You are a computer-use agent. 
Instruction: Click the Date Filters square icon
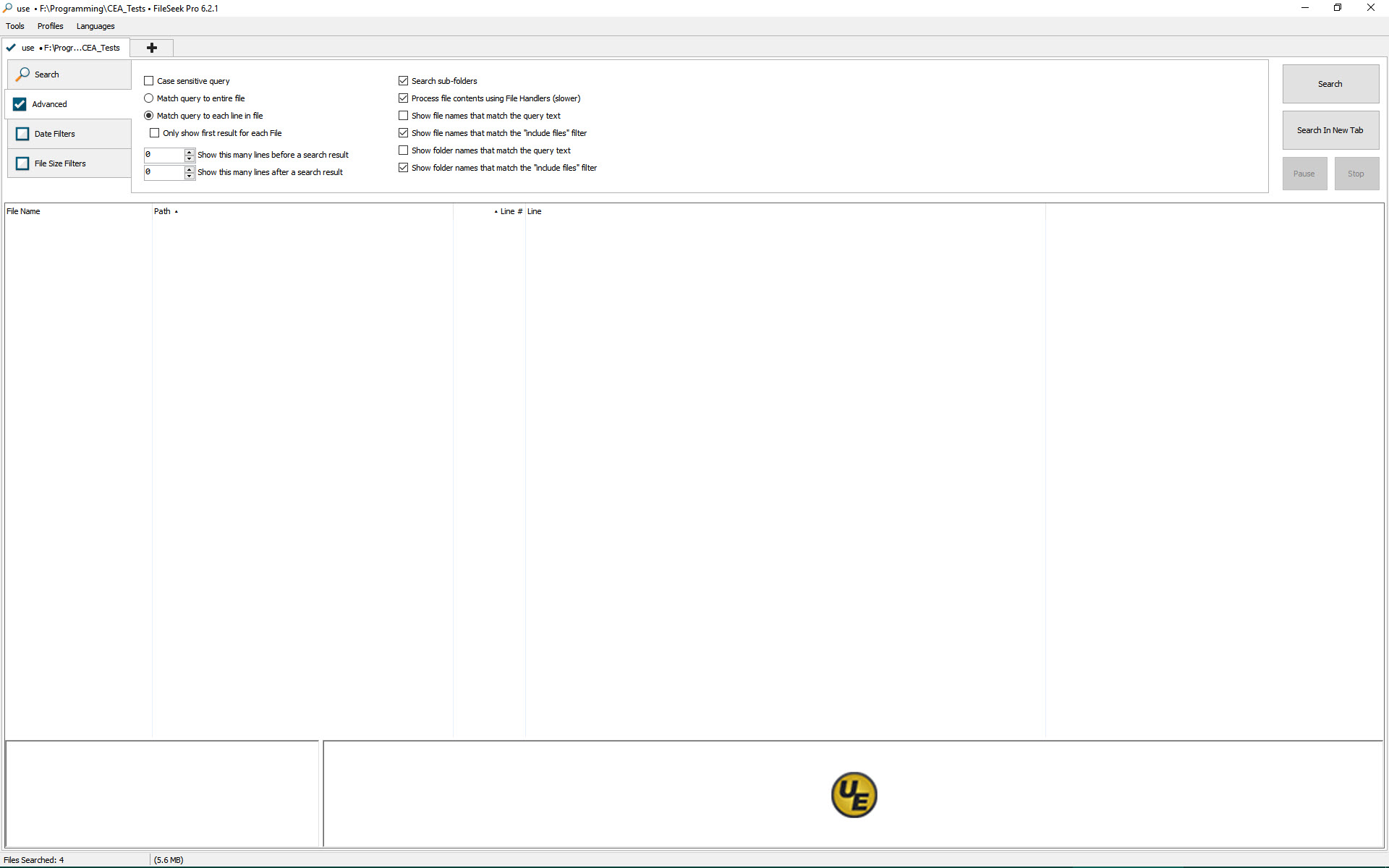[22, 134]
